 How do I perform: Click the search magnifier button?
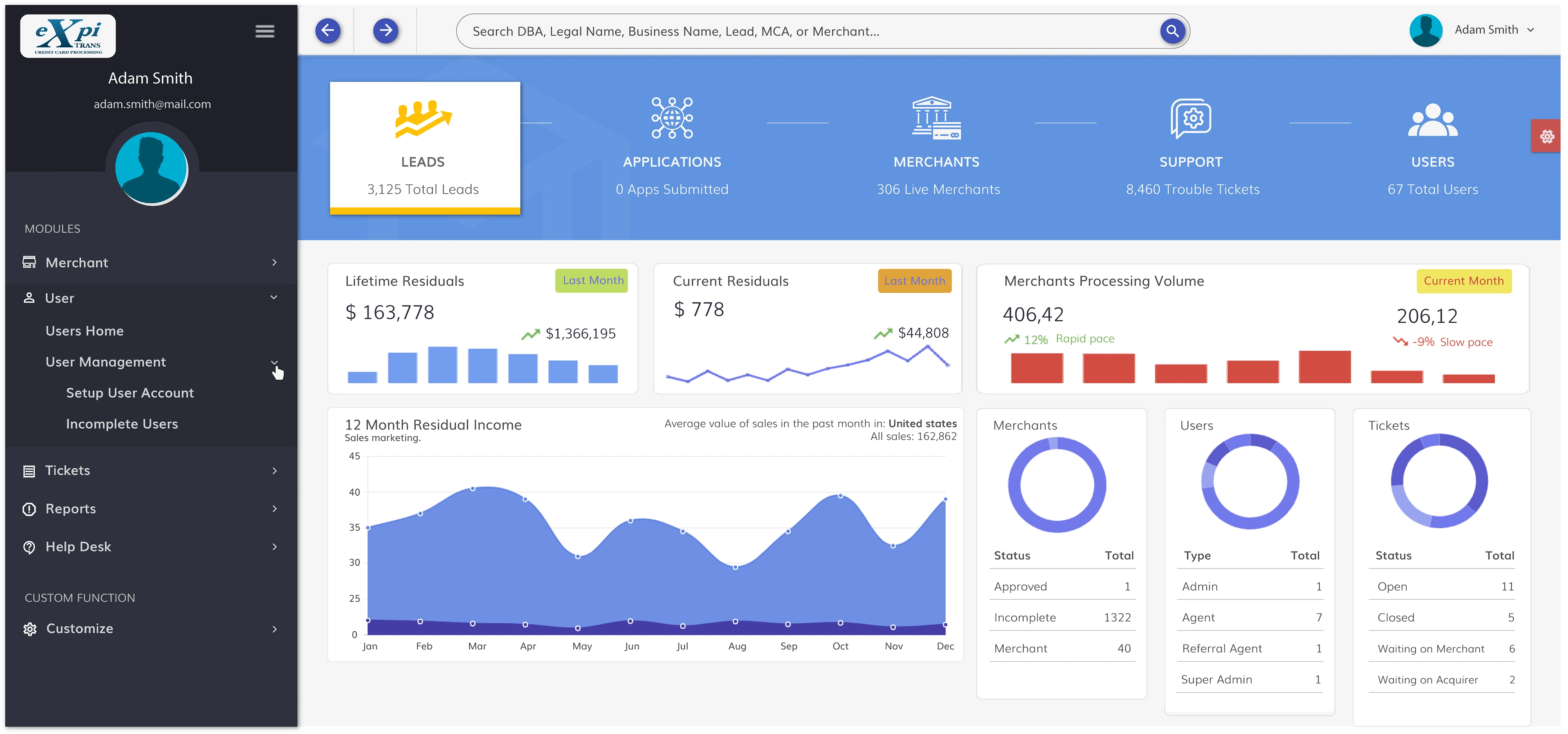pos(1172,31)
